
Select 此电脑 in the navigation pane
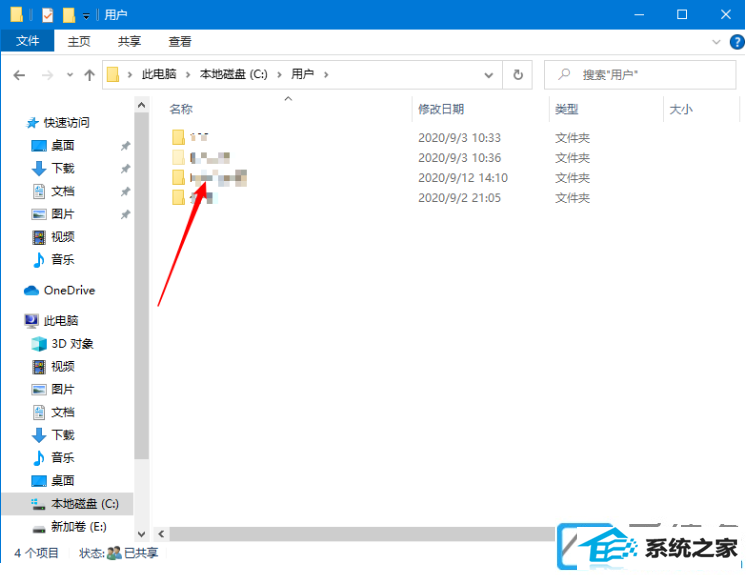click(61, 321)
